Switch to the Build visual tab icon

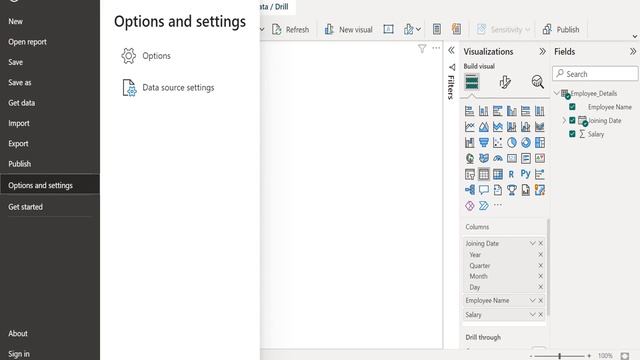[472, 82]
